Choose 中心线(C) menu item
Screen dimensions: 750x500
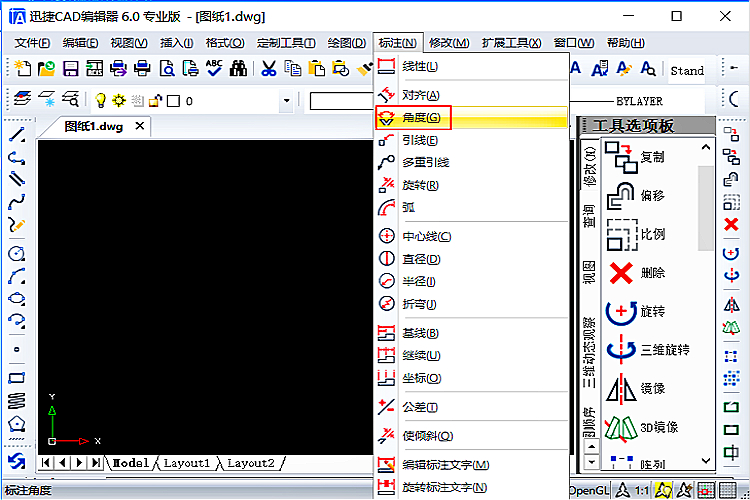[x=471, y=236]
